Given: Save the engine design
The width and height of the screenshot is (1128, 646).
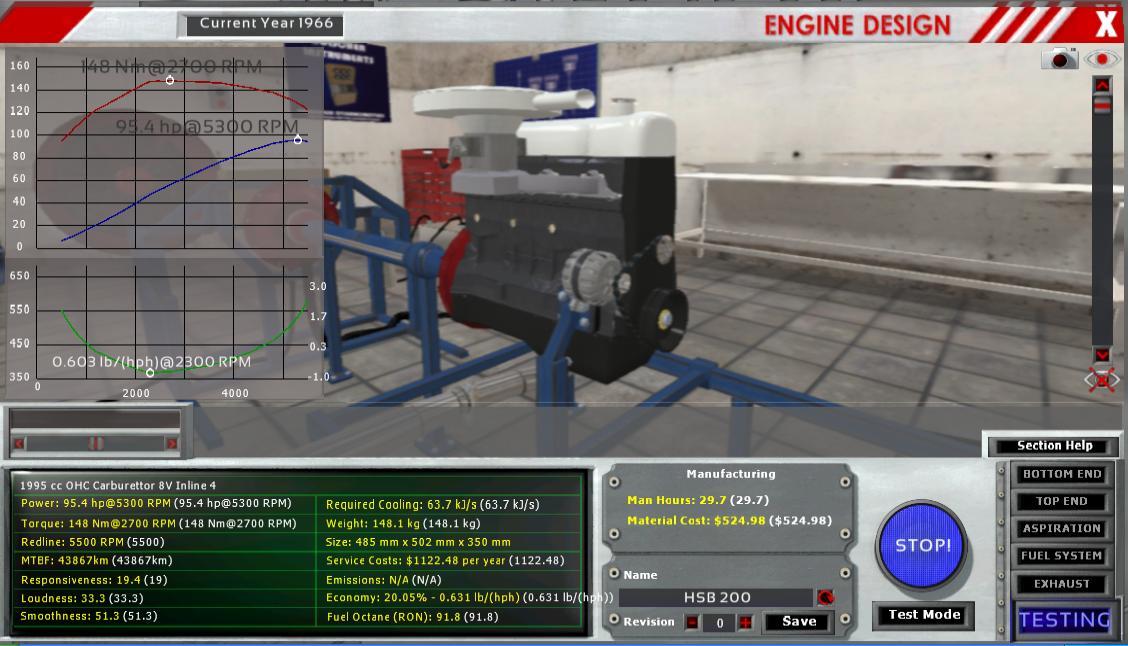Looking at the screenshot, I should click(799, 622).
